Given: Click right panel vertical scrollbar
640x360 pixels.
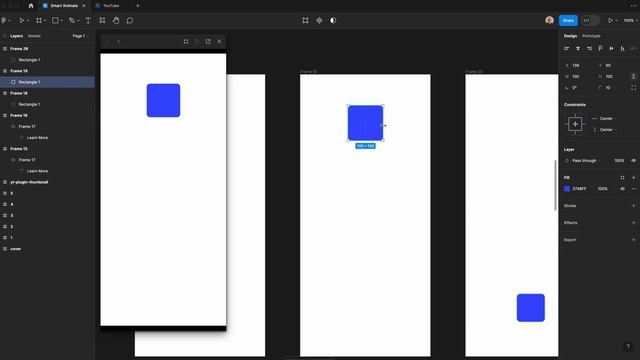Looking at the screenshot, I should click(555, 185).
